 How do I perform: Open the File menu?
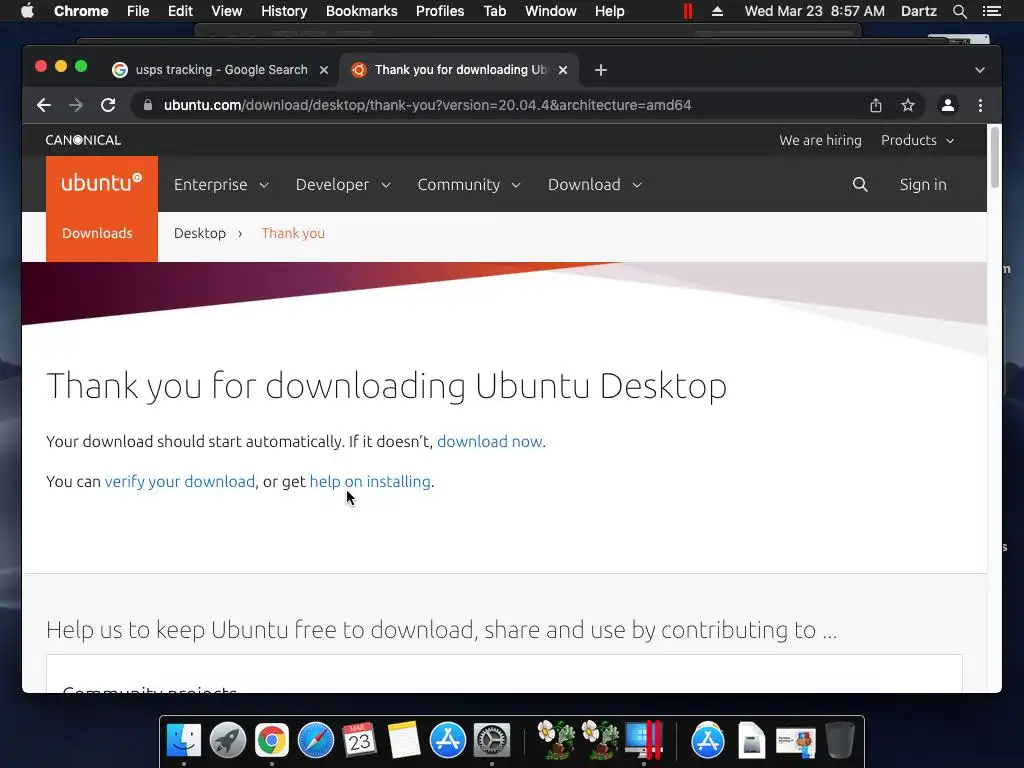tap(138, 11)
